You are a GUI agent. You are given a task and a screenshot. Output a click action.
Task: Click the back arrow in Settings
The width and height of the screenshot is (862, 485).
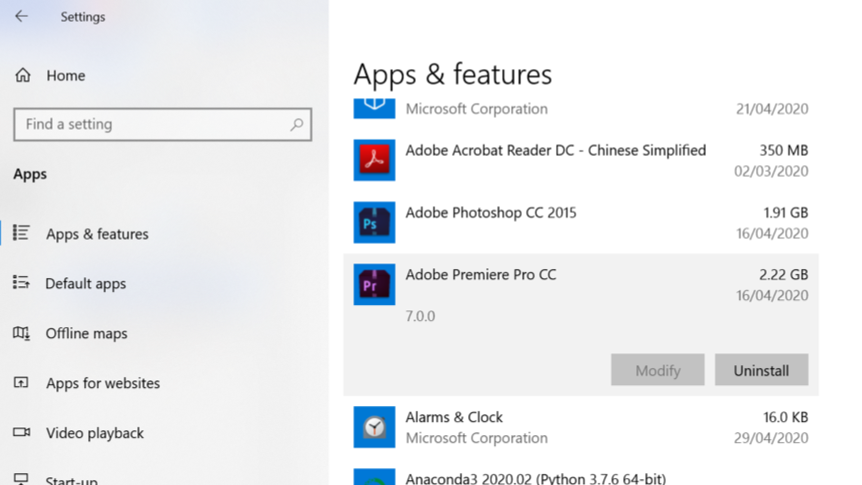(x=21, y=17)
